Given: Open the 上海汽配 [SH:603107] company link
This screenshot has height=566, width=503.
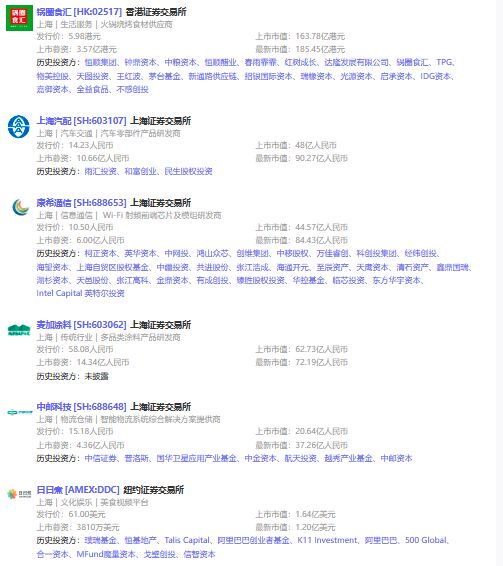Looking at the screenshot, I should pos(81,121).
